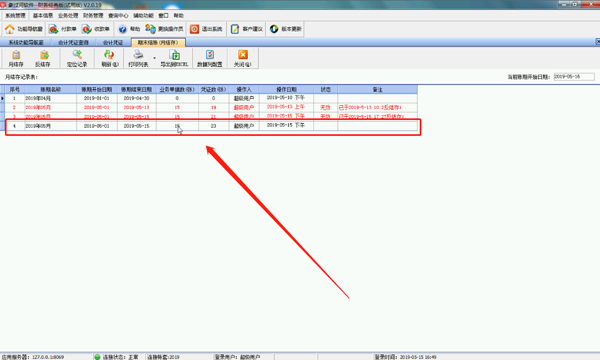Open the 功能导航窗 home navigator
Viewport: 600px width, 360px height.
[23, 29]
